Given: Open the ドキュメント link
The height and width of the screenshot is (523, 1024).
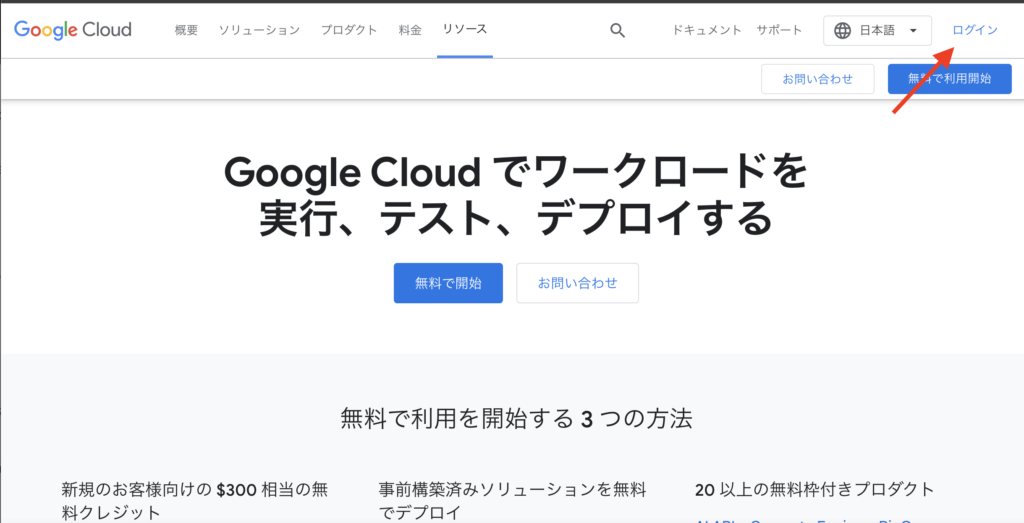Looking at the screenshot, I should pyautogui.click(x=707, y=30).
